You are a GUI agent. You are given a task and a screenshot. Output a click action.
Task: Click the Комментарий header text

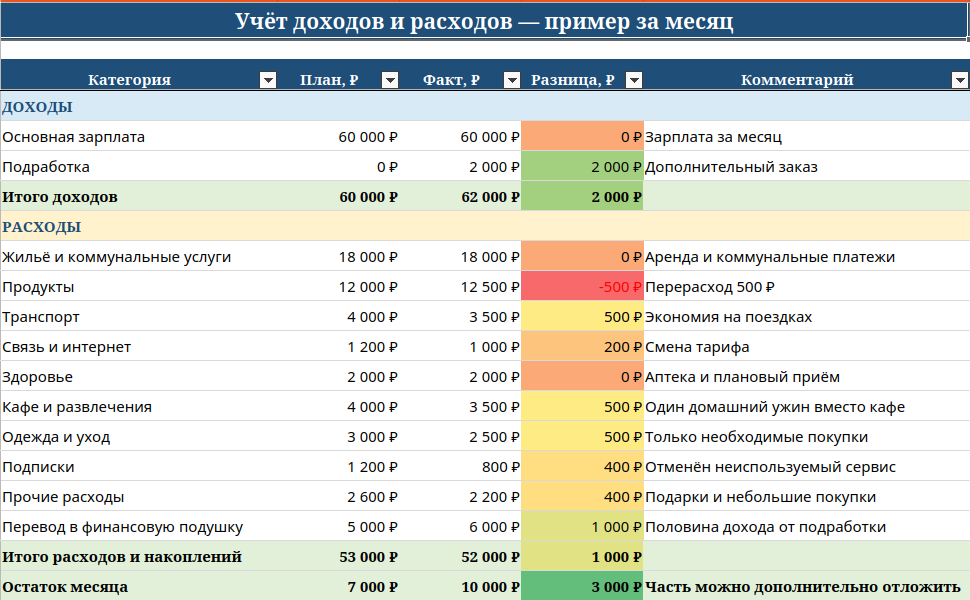coord(797,80)
